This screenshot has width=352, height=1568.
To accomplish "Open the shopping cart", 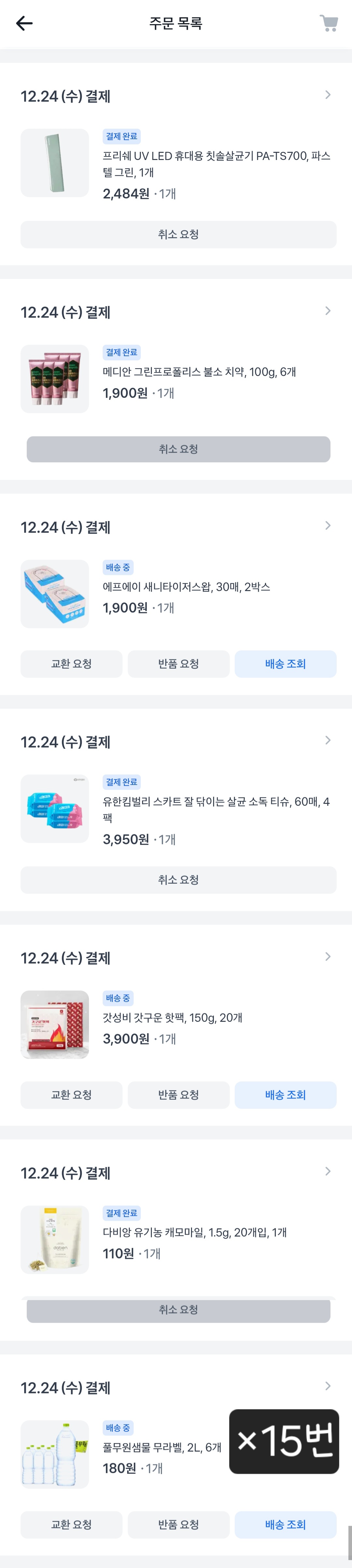I will [329, 24].
